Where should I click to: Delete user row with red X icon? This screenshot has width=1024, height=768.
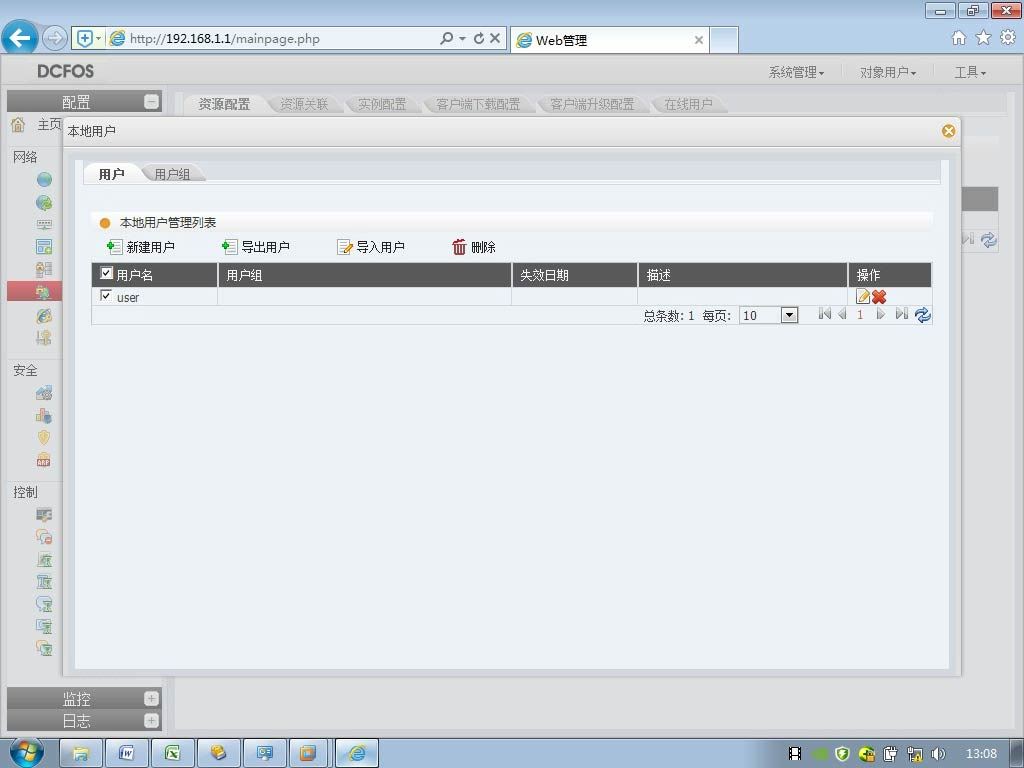pyautogui.click(x=879, y=296)
